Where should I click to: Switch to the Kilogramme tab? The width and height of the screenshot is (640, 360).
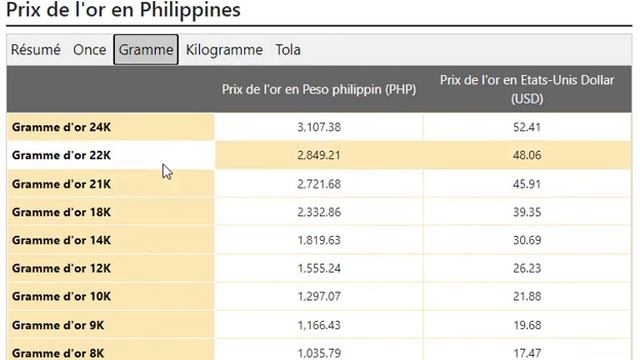point(224,50)
